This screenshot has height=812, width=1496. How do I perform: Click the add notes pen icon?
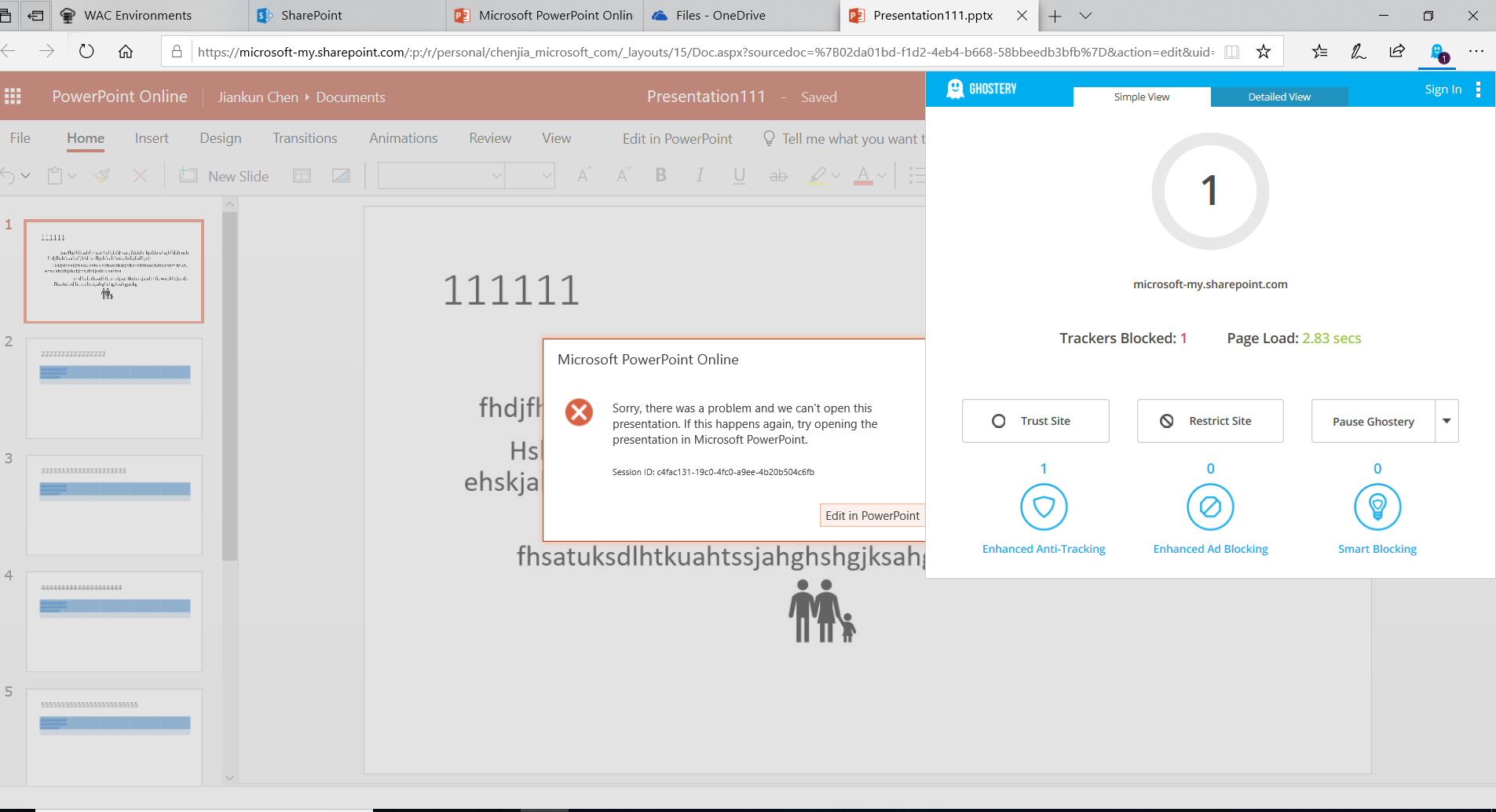coord(1358,52)
